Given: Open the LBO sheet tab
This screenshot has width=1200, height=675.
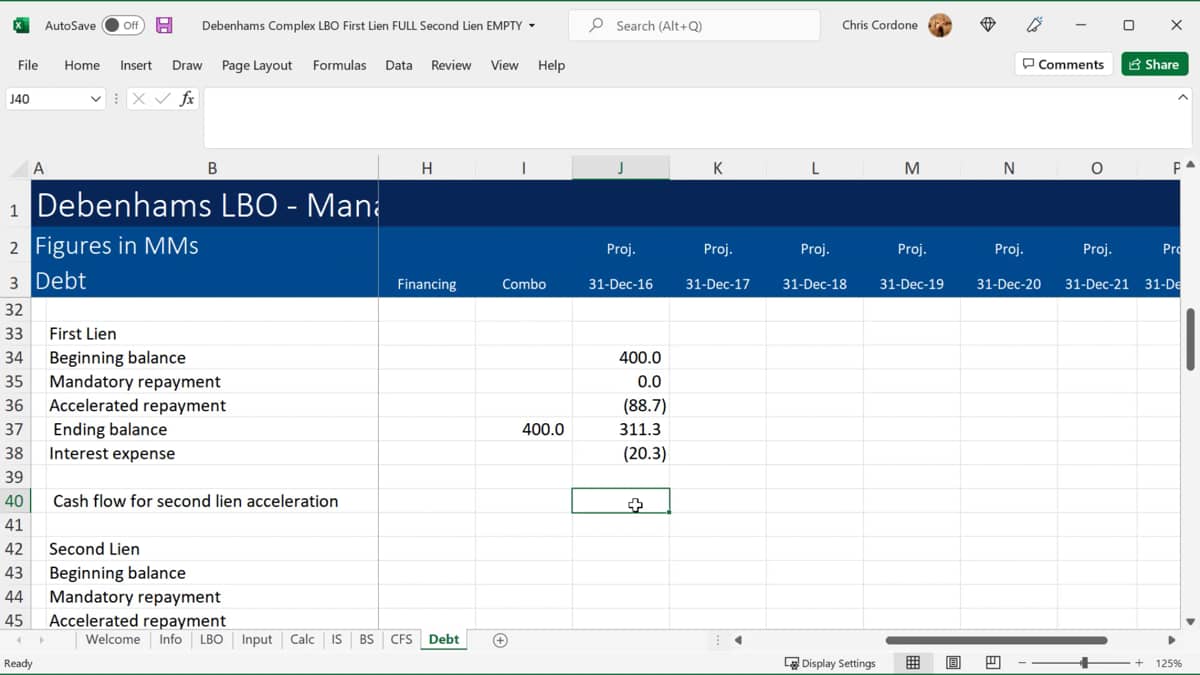Looking at the screenshot, I should [x=211, y=639].
